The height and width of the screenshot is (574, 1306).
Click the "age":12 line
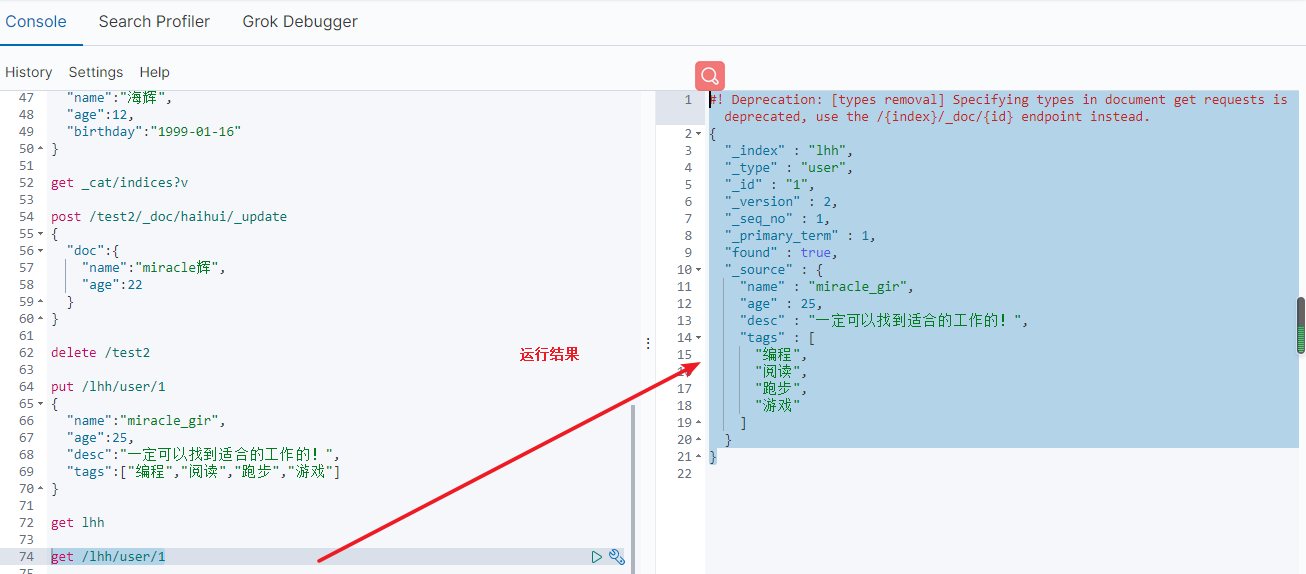100,115
